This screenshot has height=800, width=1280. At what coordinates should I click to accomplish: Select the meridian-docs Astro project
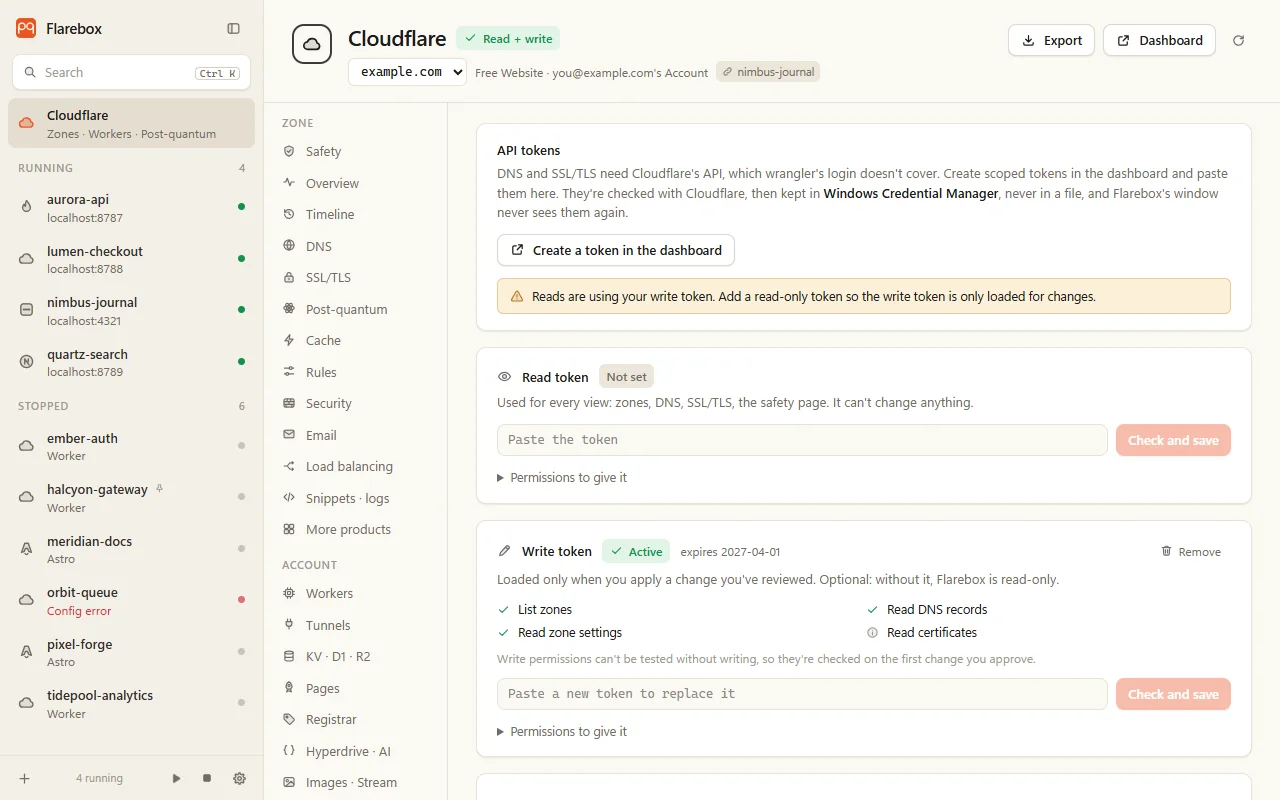(131, 549)
